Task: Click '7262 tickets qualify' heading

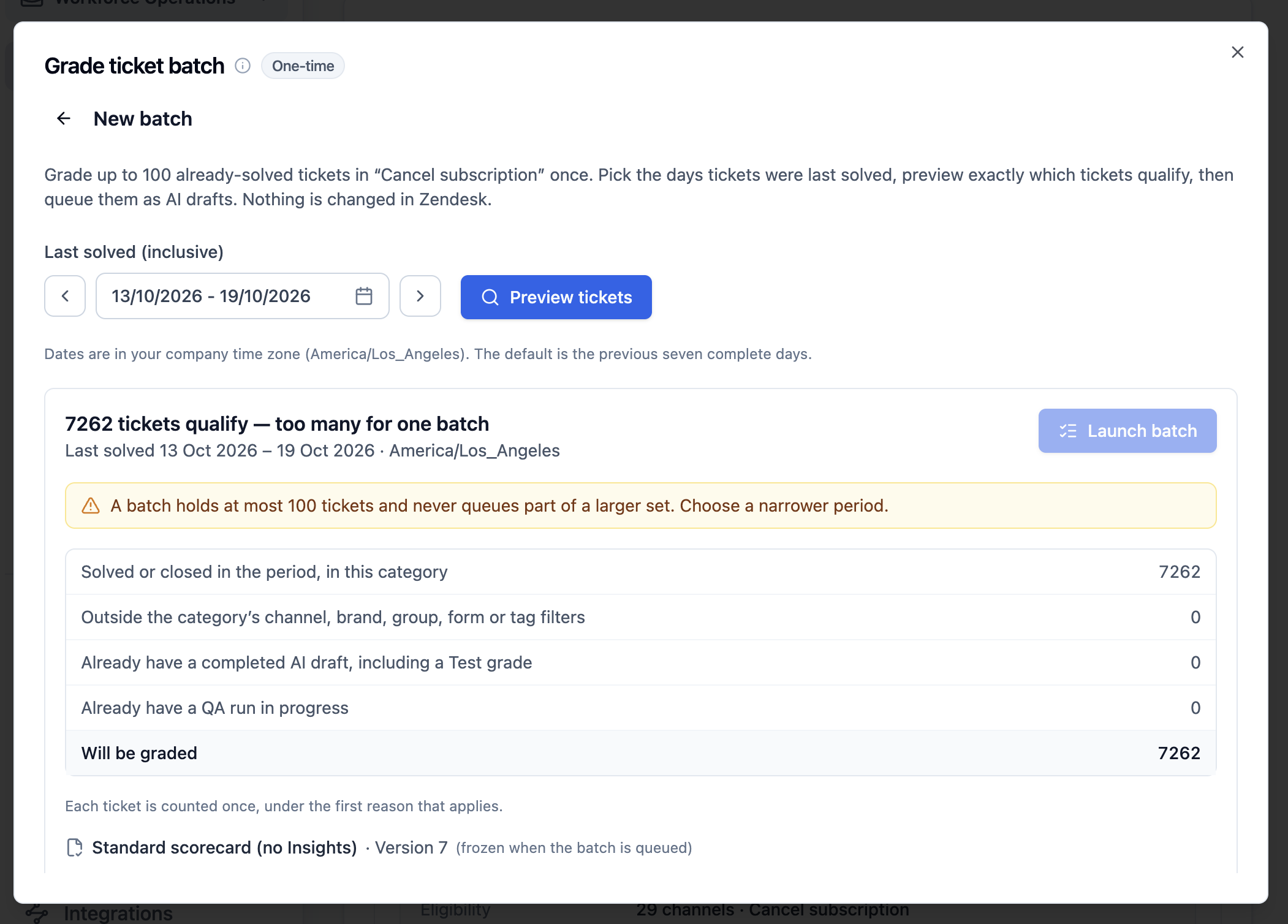Action: click(277, 423)
